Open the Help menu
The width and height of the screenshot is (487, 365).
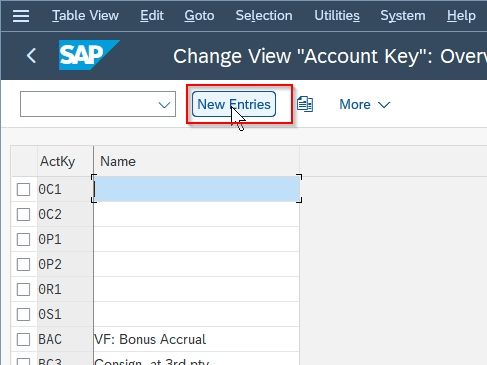tap(461, 16)
